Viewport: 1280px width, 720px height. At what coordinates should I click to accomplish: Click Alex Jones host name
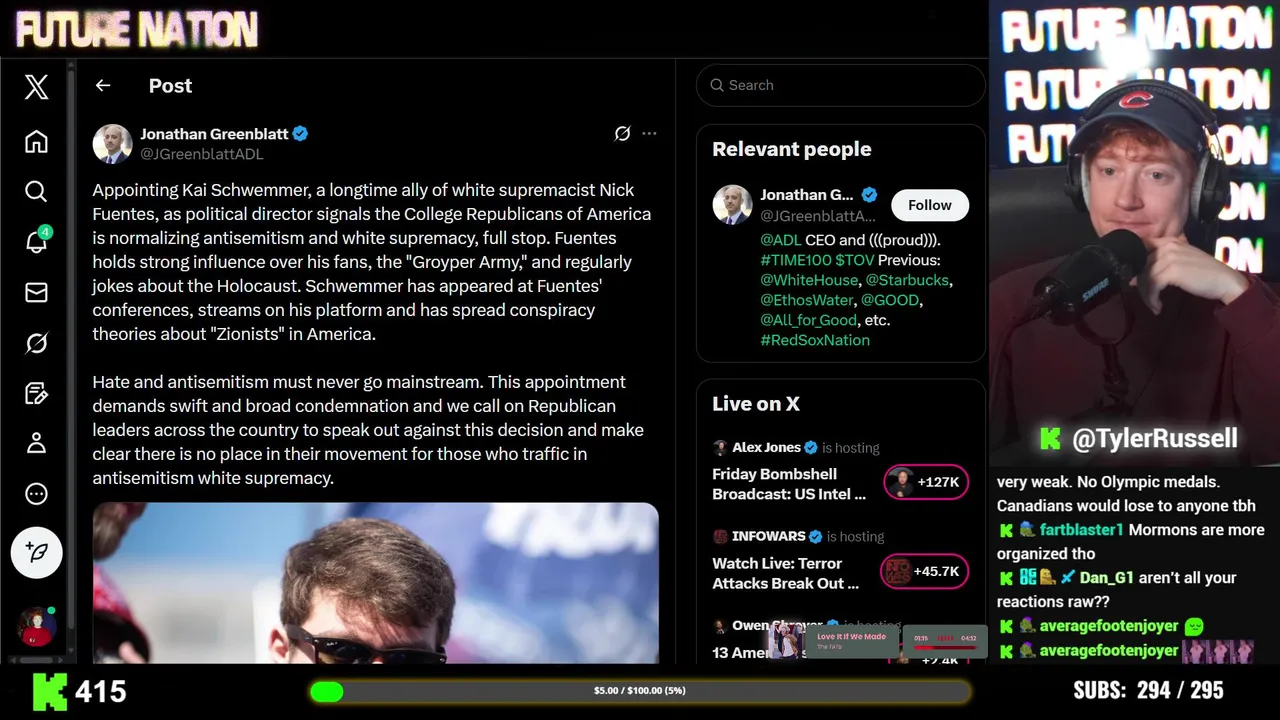(x=767, y=447)
